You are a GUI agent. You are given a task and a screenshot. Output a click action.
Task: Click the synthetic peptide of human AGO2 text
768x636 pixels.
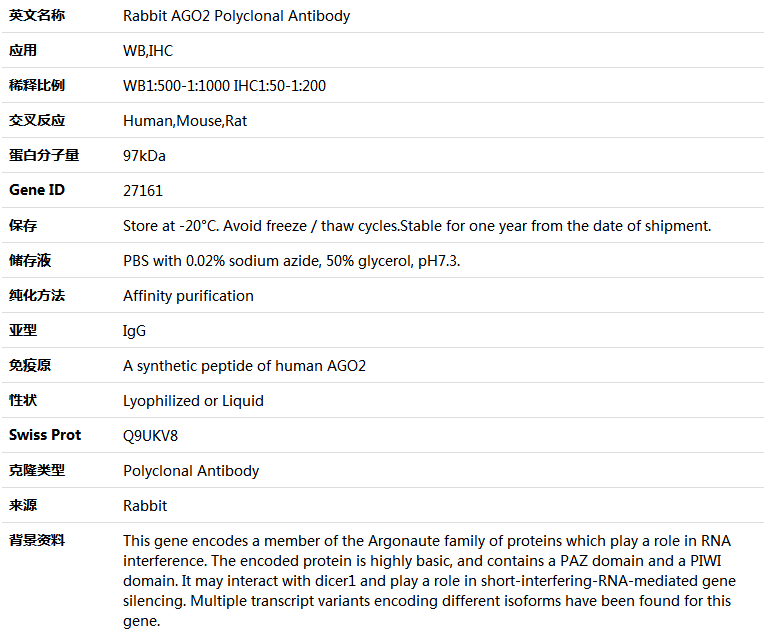tap(244, 366)
